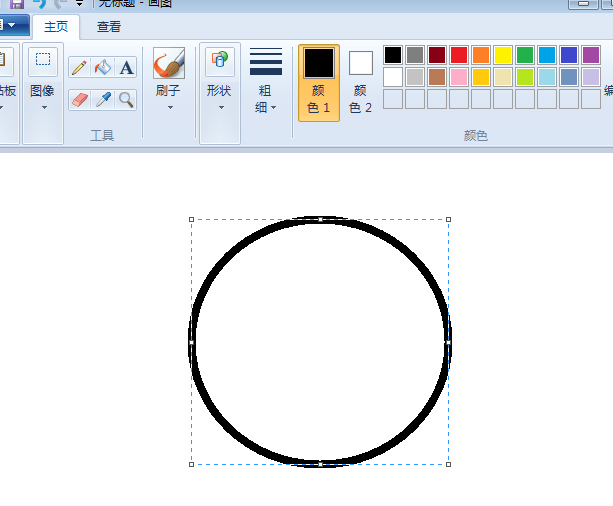Pick the indigo palette swatch
The image size is (613, 506).
coord(569,55)
